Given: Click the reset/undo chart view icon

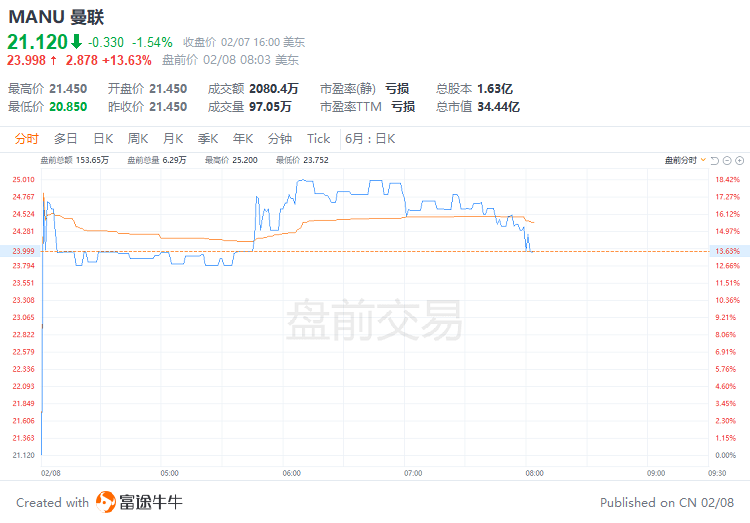Looking at the screenshot, I should (715, 161).
